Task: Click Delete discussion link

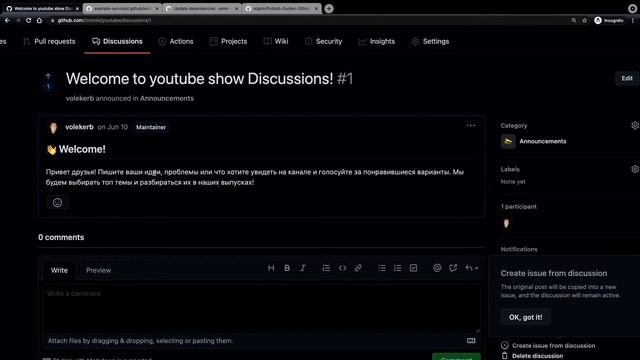Action: tap(532, 356)
